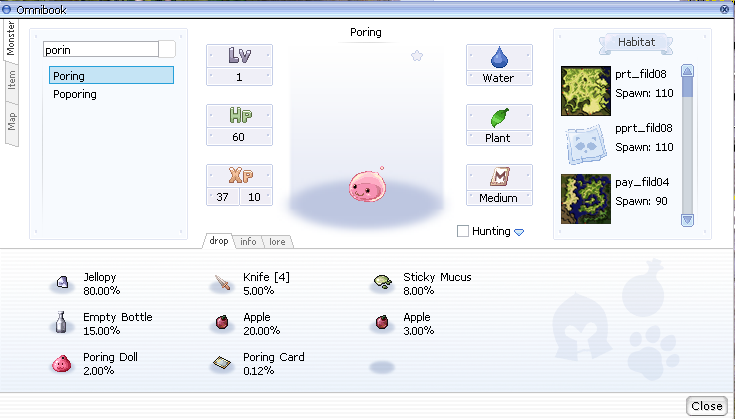Click the Lv level icon

(240, 56)
